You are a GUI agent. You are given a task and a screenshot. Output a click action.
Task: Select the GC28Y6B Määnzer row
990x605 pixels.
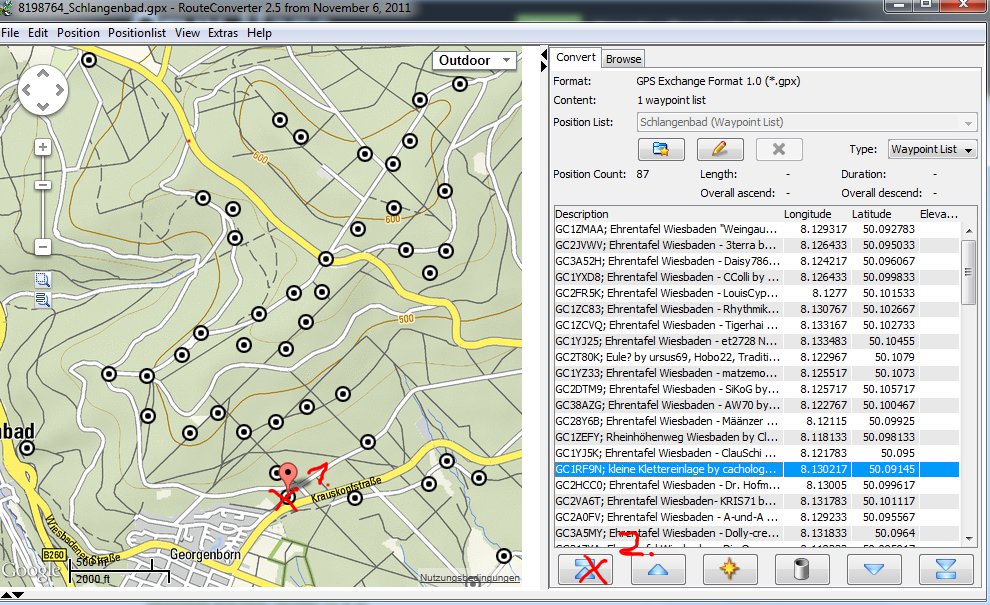pos(757,421)
